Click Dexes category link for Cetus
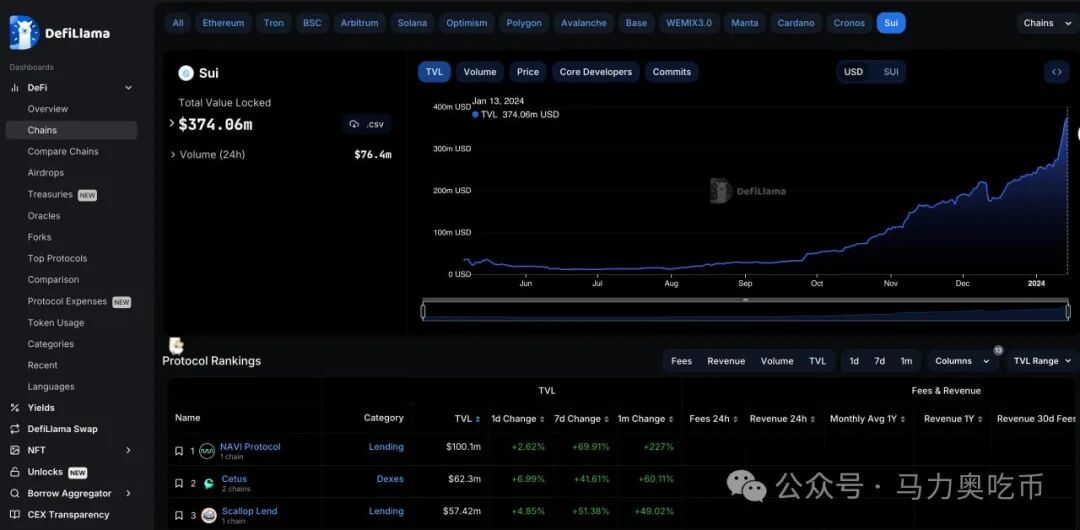Viewport: 1080px width, 530px height. (x=390, y=479)
